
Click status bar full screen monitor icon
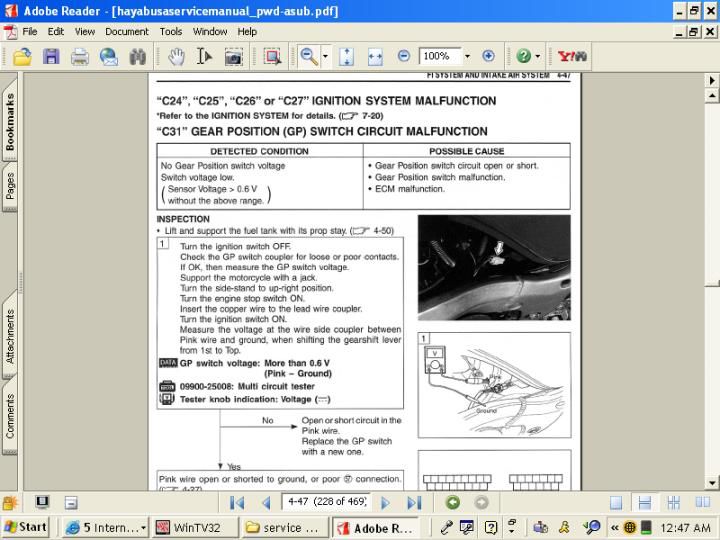42,502
